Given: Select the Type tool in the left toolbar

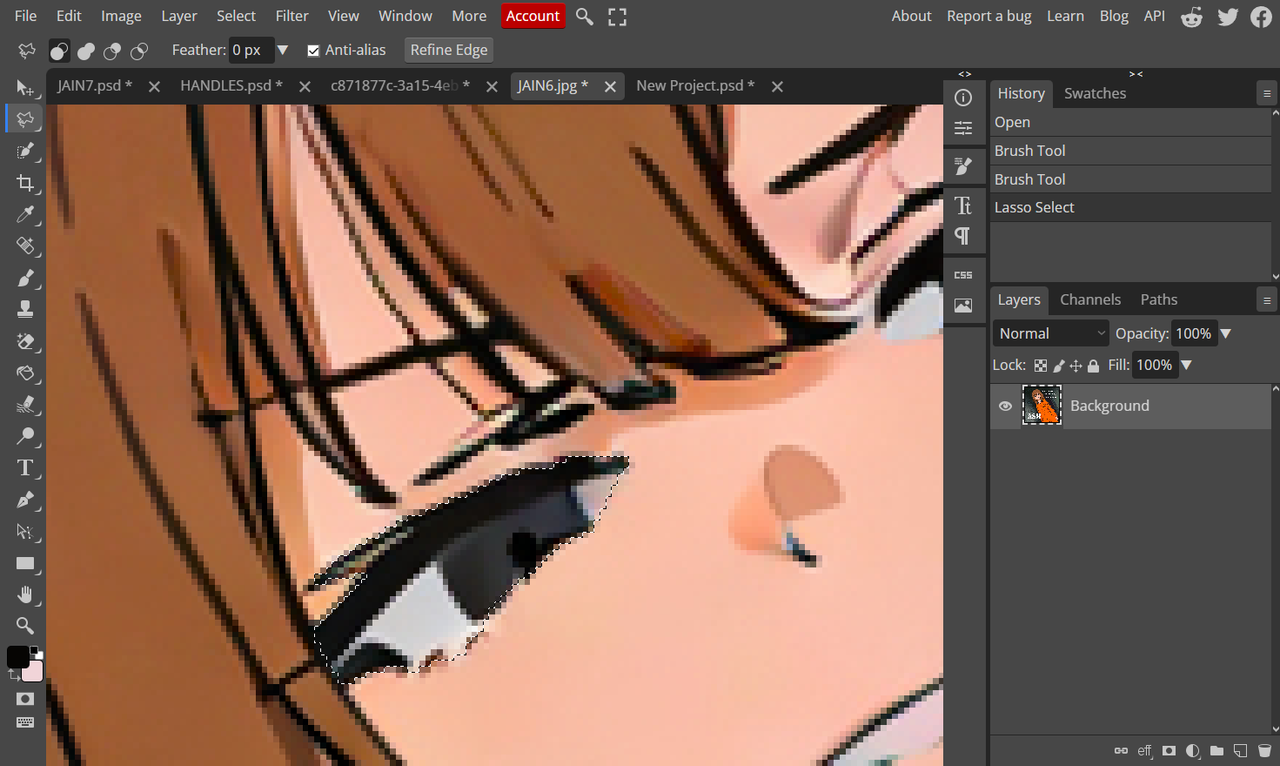Looking at the screenshot, I should [25, 467].
